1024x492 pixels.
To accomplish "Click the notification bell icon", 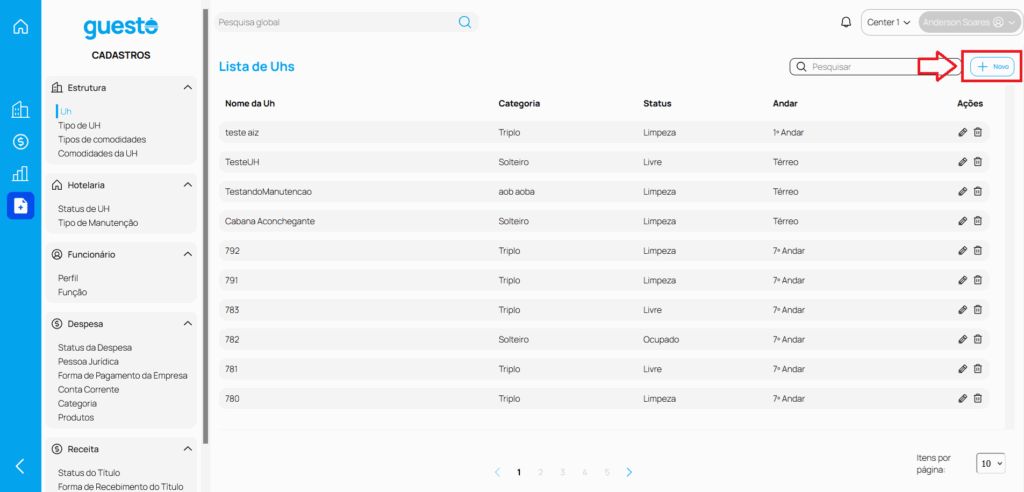I will point(846,22).
